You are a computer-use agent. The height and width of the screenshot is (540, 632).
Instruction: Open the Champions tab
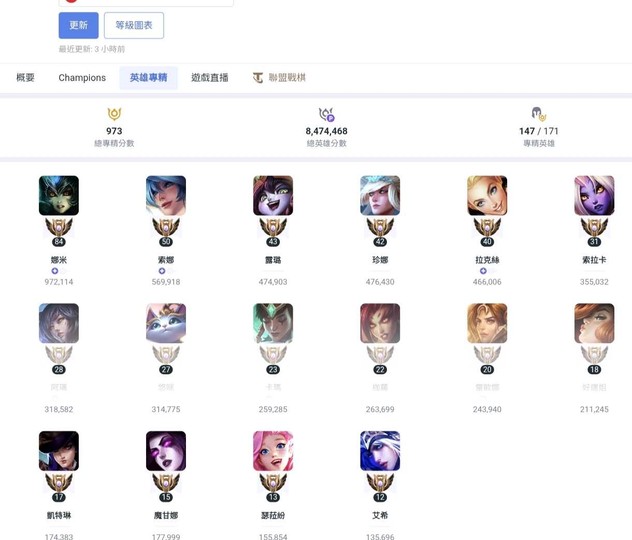[x=82, y=78]
